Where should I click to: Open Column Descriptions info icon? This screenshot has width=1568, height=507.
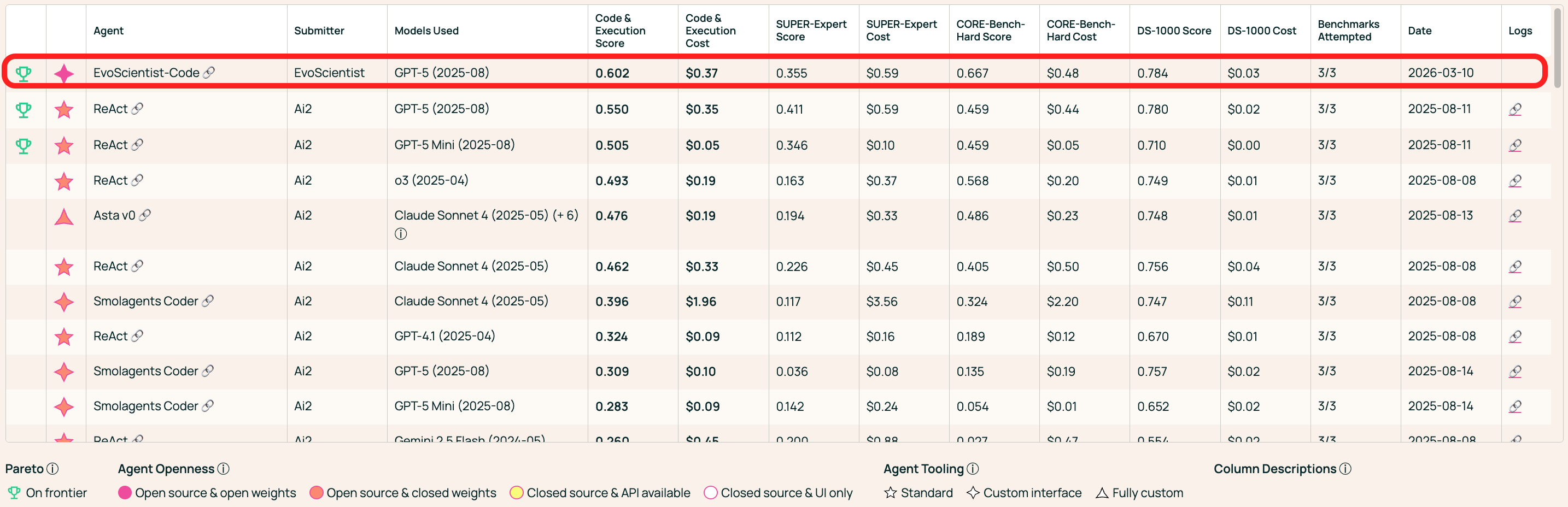(x=1346, y=469)
